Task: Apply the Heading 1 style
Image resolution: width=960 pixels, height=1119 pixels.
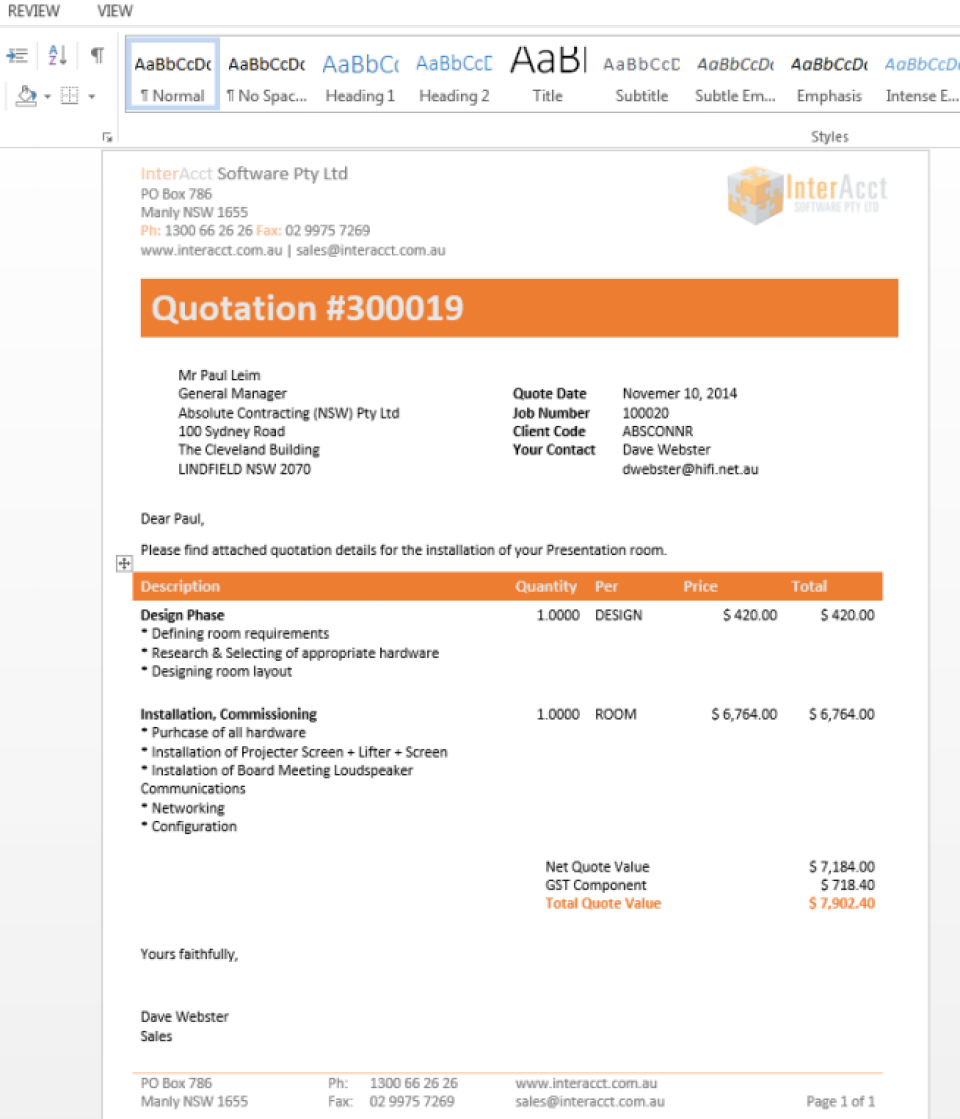Action: coord(360,76)
